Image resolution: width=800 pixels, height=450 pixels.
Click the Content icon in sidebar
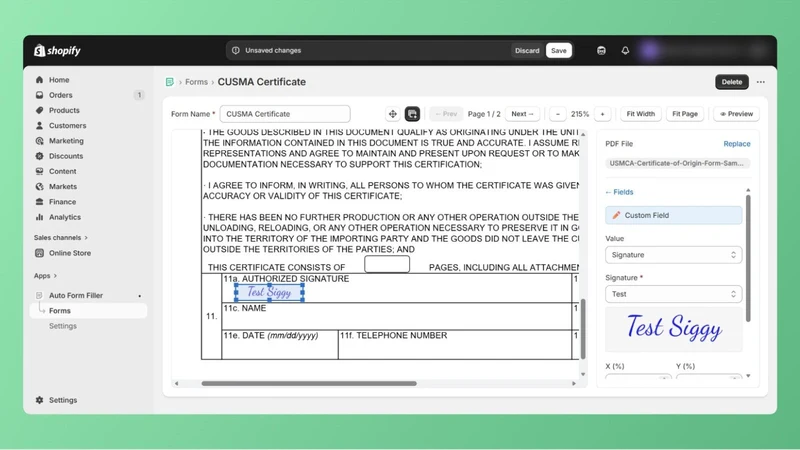(x=39, y=171)
